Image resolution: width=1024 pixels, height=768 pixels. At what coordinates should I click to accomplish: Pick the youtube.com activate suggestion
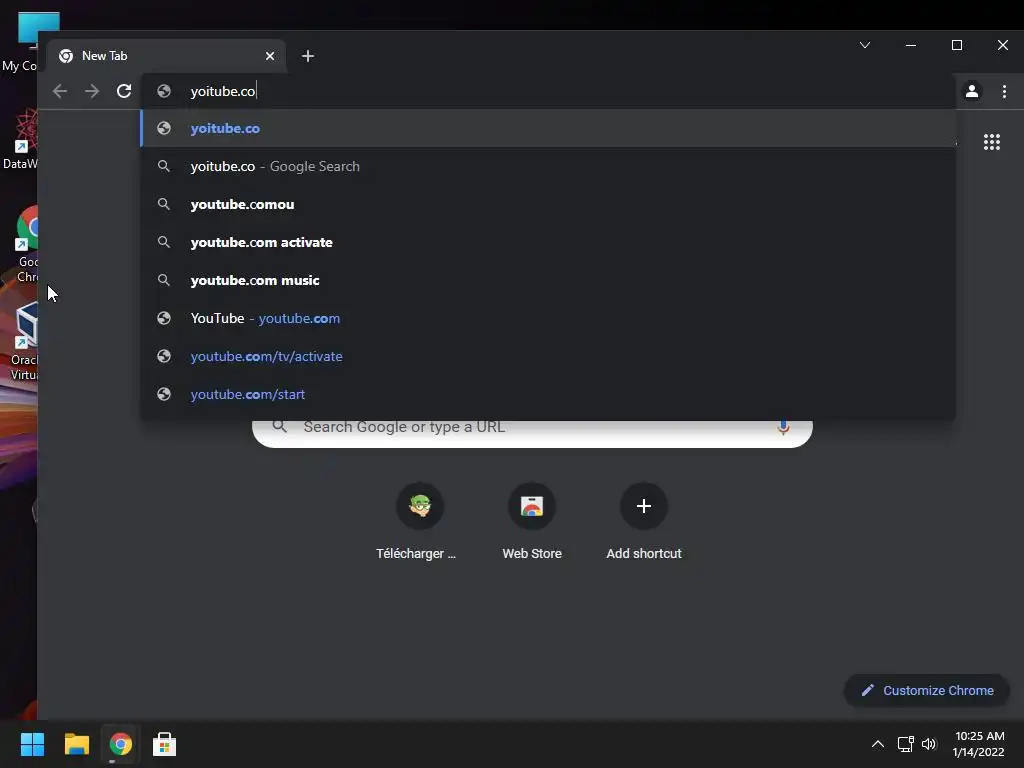[x=549, y=242]
